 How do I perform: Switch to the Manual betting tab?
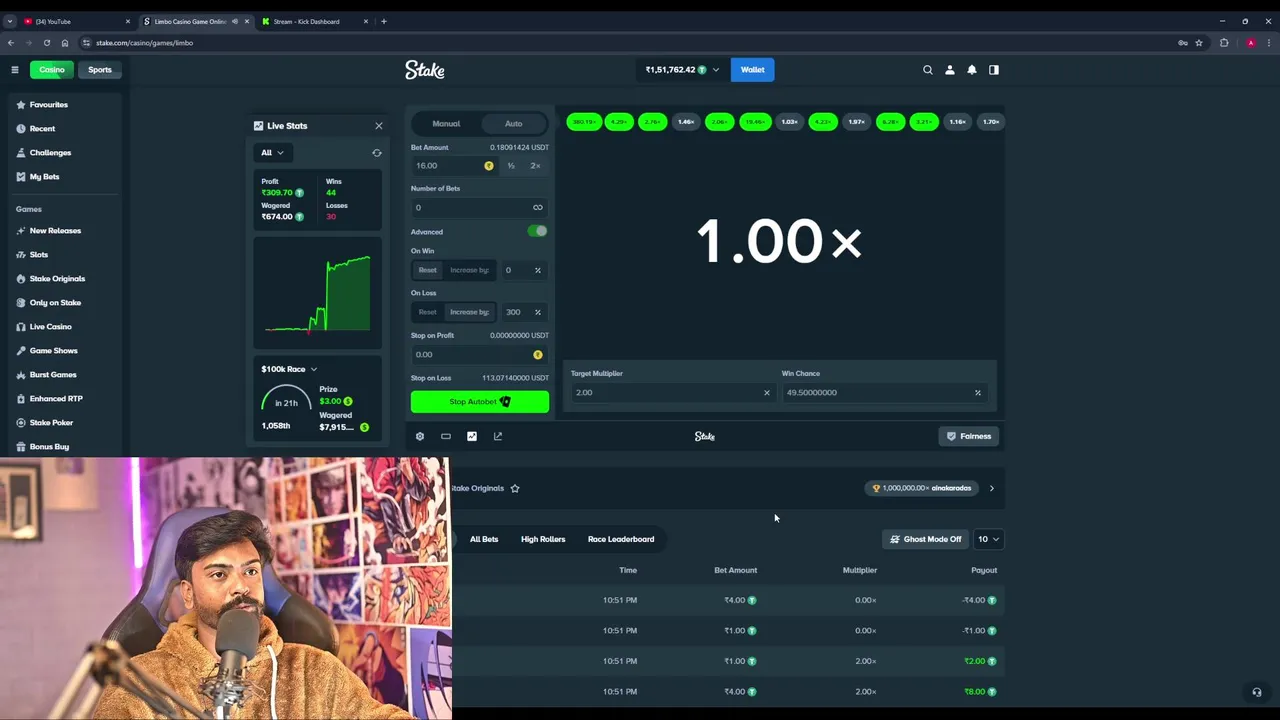pyautogui.click(x=446, y=124)
